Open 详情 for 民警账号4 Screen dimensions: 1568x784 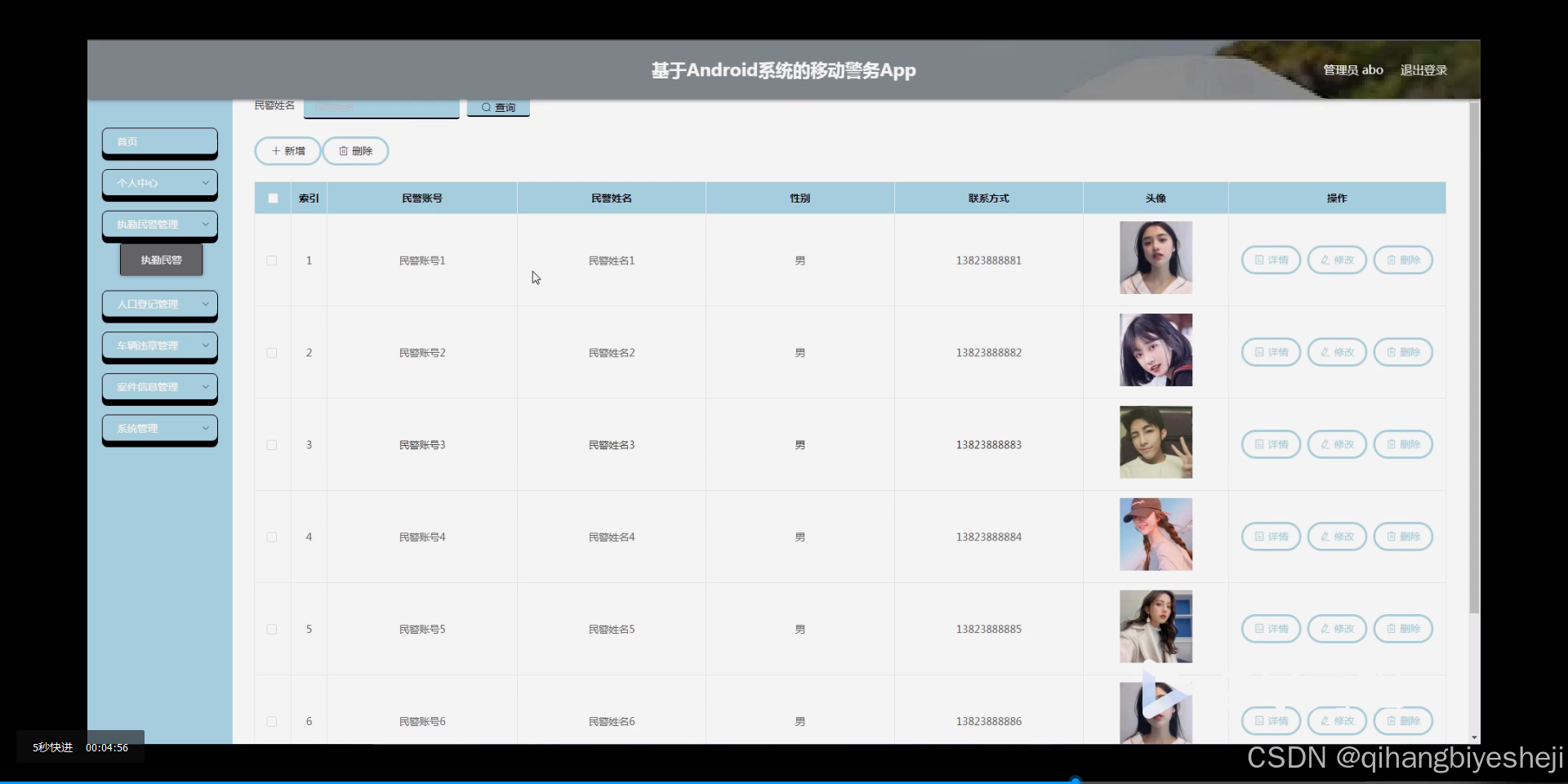(1271, 537)
